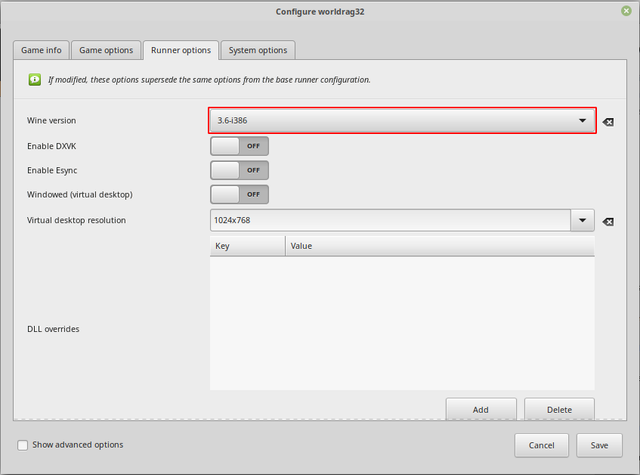
Task: Save the configuration
Action: point(599,445)
